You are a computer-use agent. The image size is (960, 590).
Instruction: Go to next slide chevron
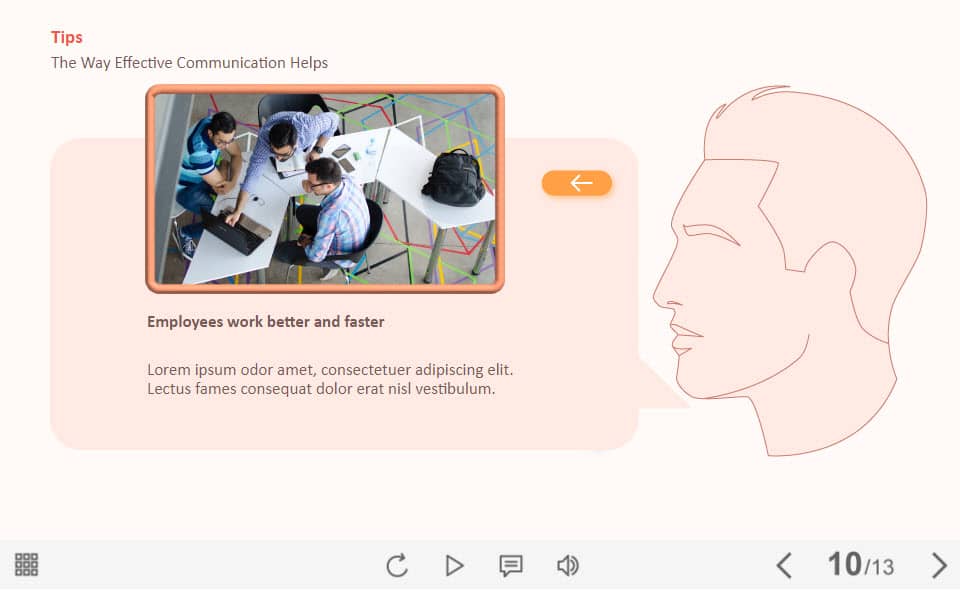pyautogui.click(x=939, y=565)
